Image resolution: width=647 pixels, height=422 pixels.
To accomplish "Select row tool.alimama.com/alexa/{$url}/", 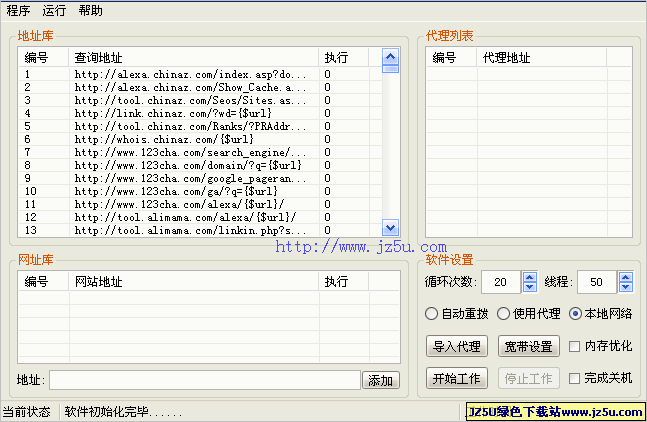I will point(200,217).
